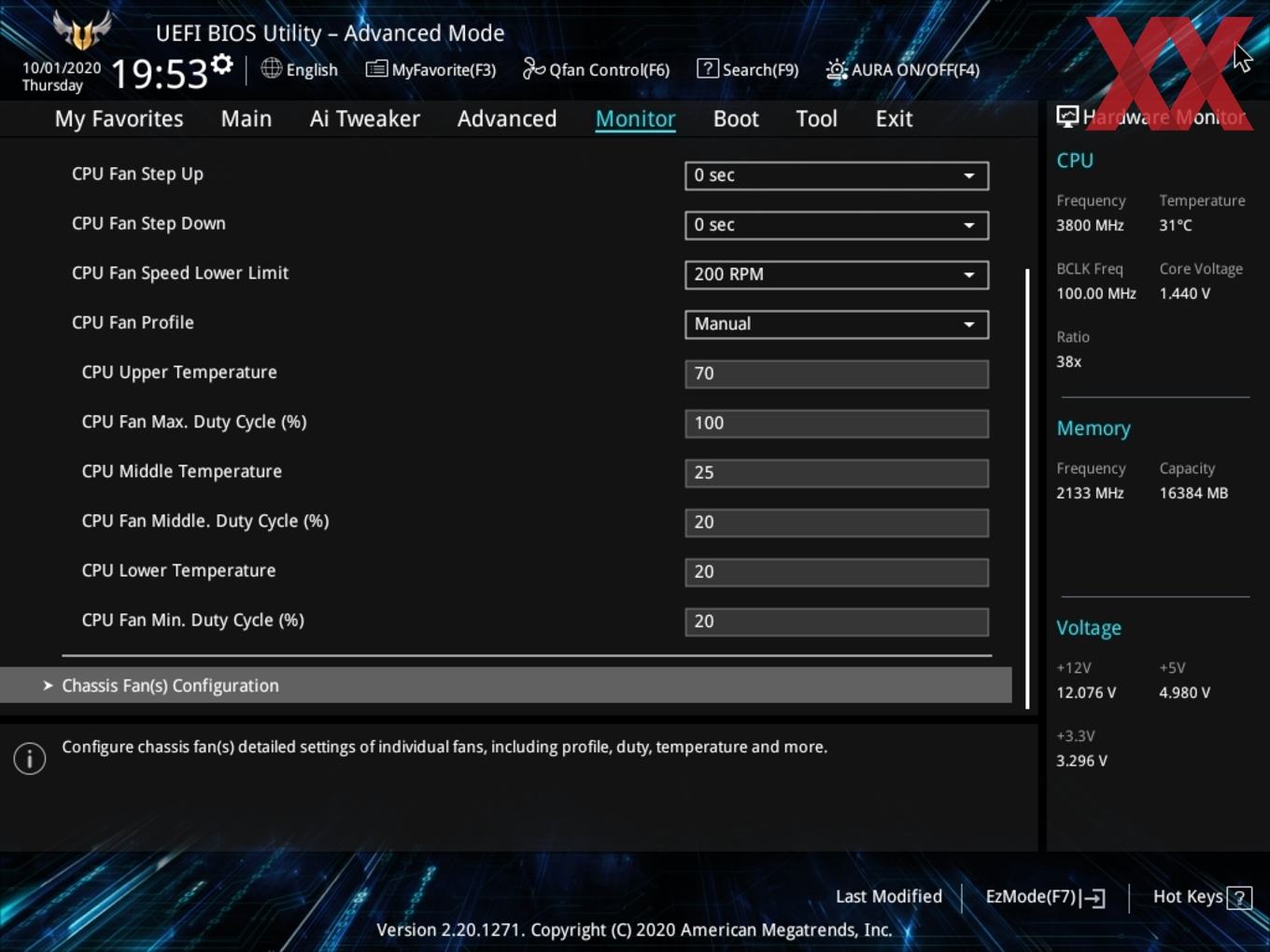The height and width of the screenshot is (952, 1270).
Task: Expand Chassis Fan(s) Configuration submenu
Action: pos(506,685)
